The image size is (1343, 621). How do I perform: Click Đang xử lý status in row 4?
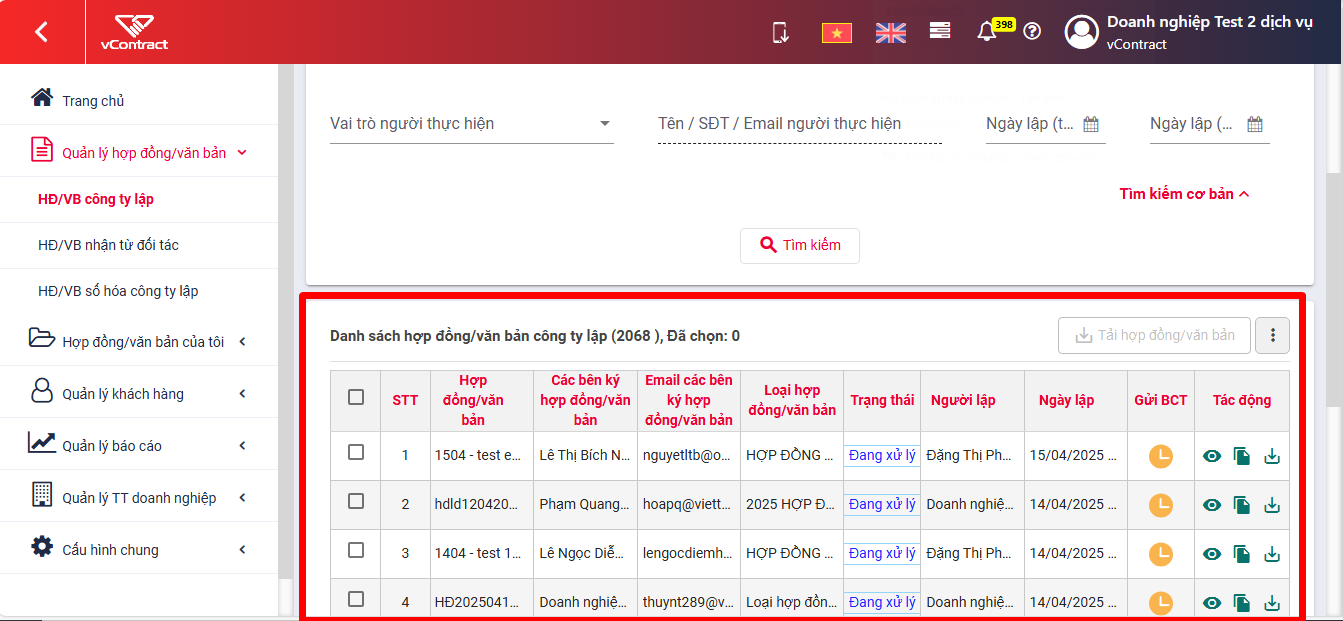[882, 602]
